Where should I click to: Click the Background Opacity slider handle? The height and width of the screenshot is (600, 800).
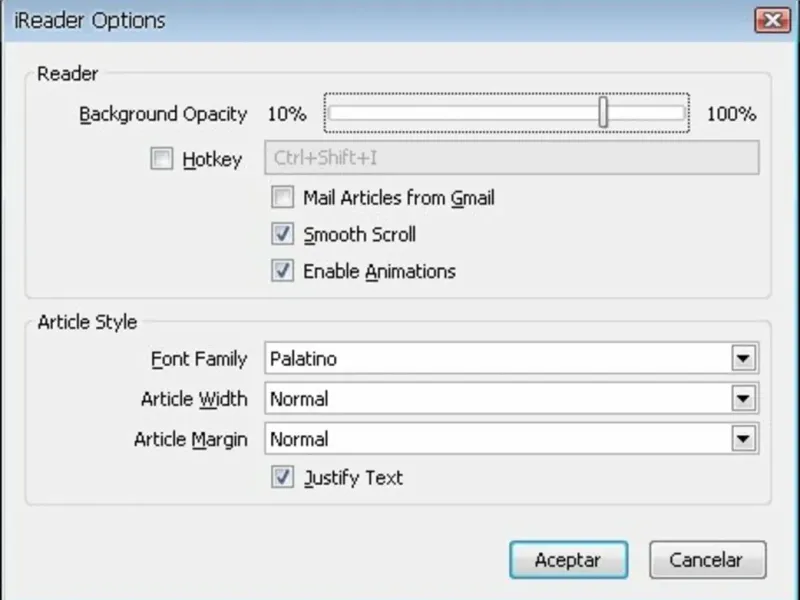coord(604,113)
